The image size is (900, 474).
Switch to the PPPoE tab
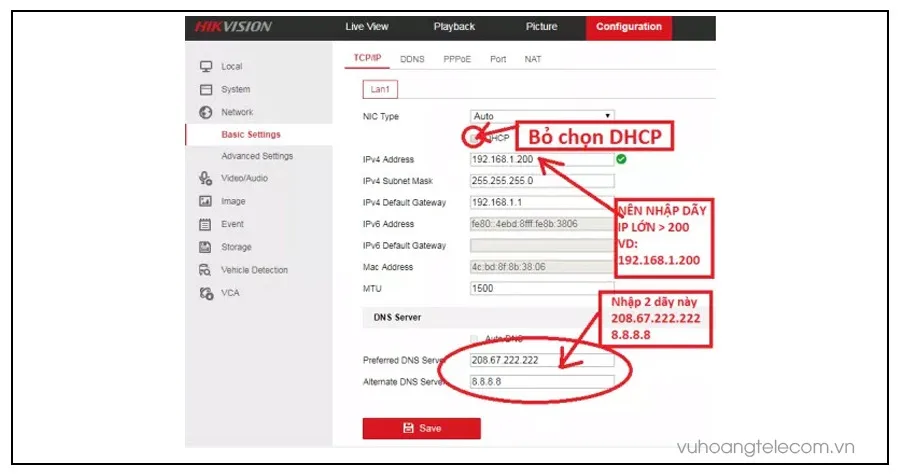457,59
